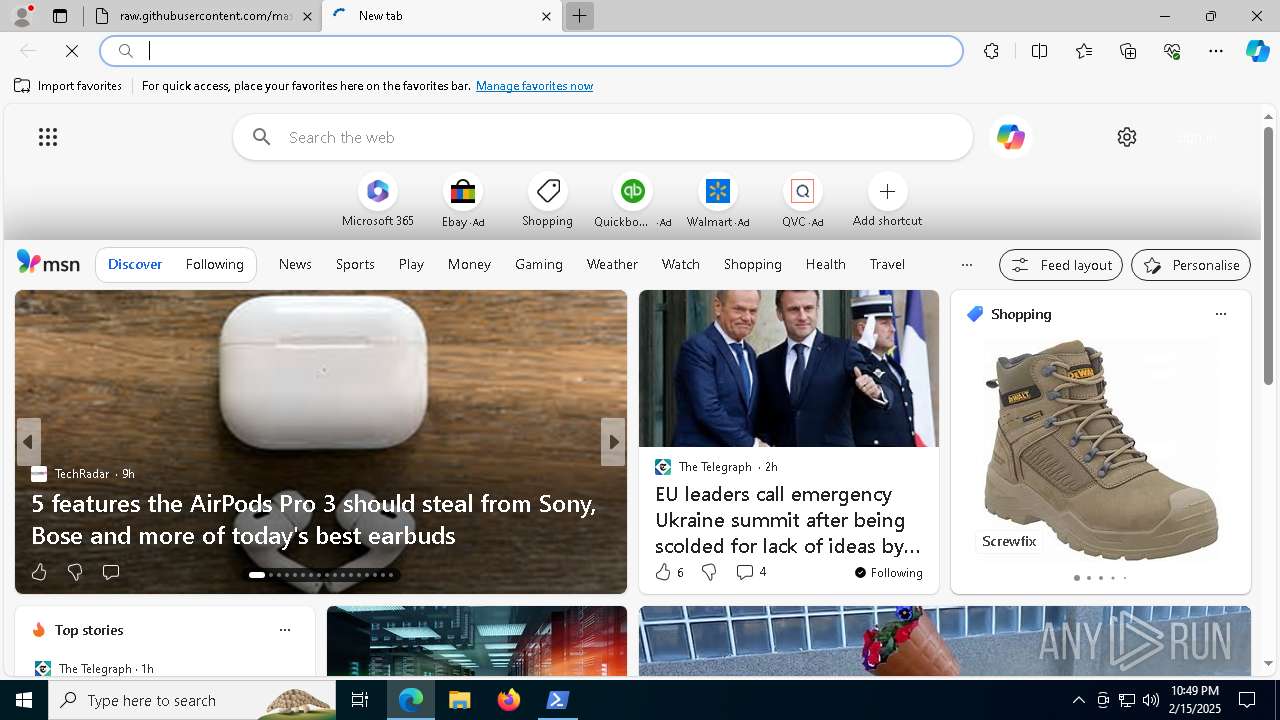Open the Gaming category
This screenshot has width=1280, height=720.
coord(539,264)
